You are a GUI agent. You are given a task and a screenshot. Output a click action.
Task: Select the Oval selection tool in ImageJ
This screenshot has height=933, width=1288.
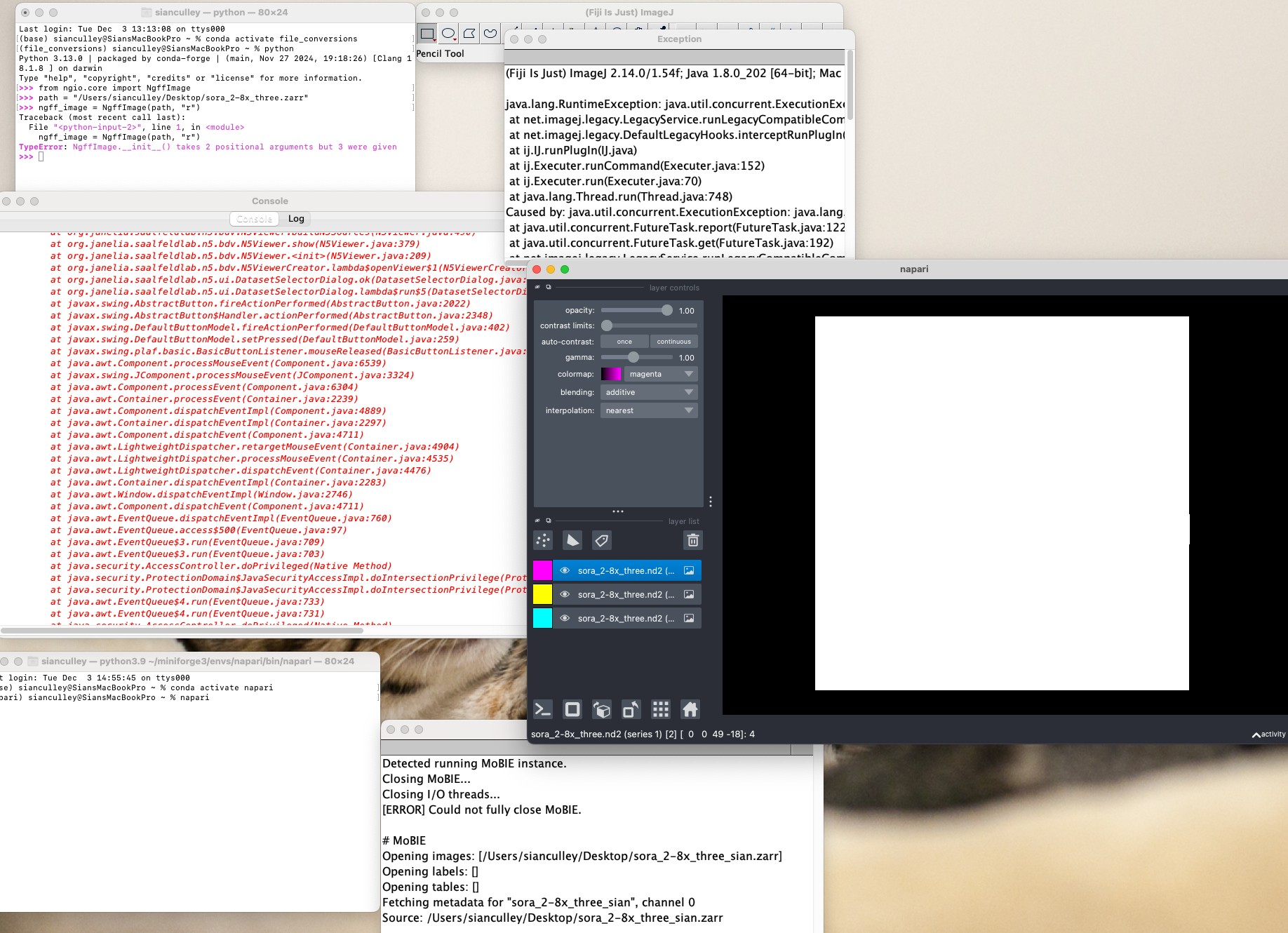tap(448, 34)
